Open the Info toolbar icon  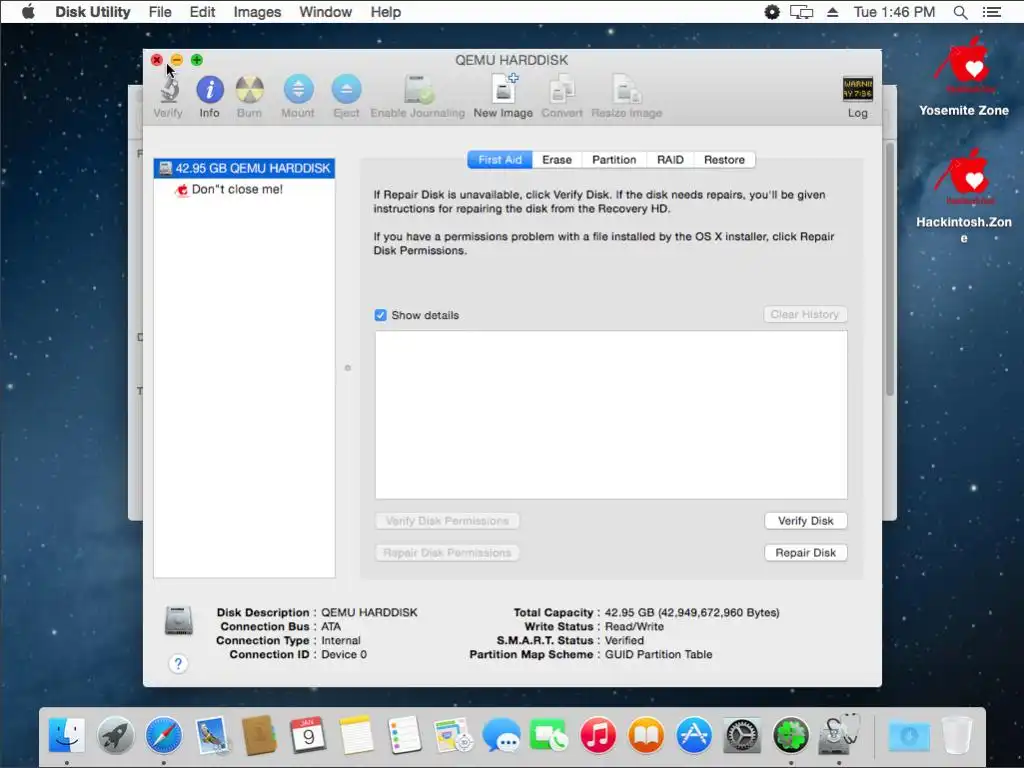pos(210,90)
